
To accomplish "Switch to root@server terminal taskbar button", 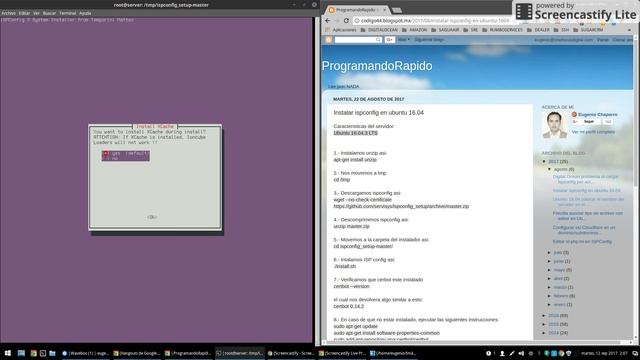I will (x=240, y=353).
